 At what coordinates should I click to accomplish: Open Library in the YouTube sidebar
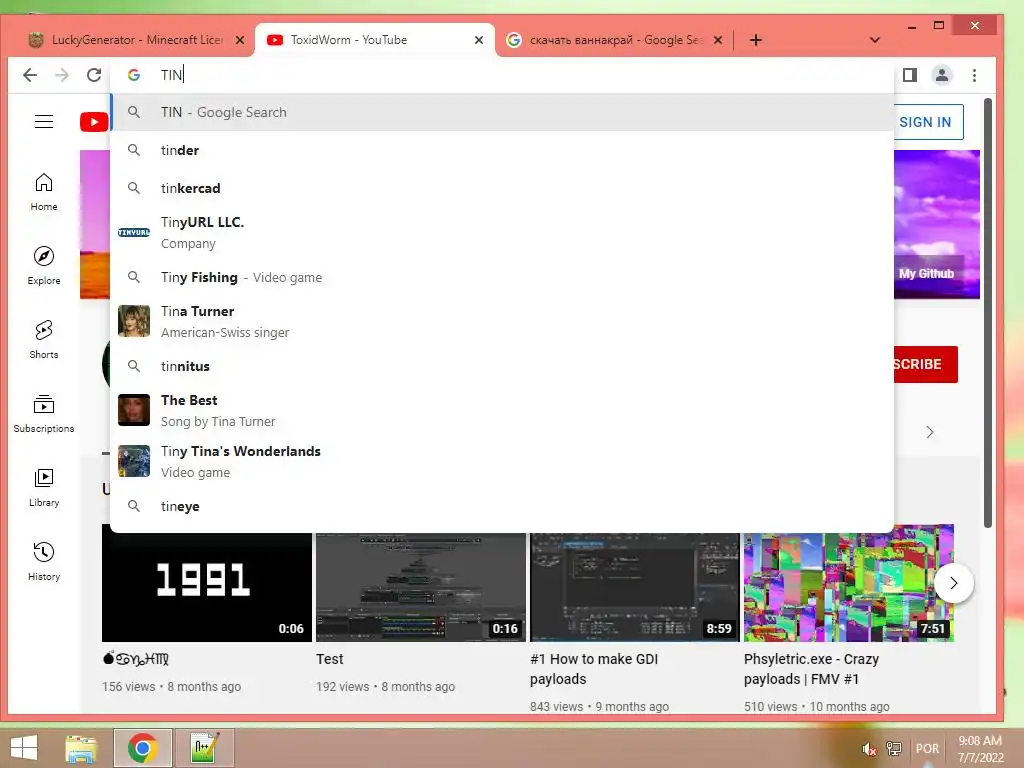point(44,488)
